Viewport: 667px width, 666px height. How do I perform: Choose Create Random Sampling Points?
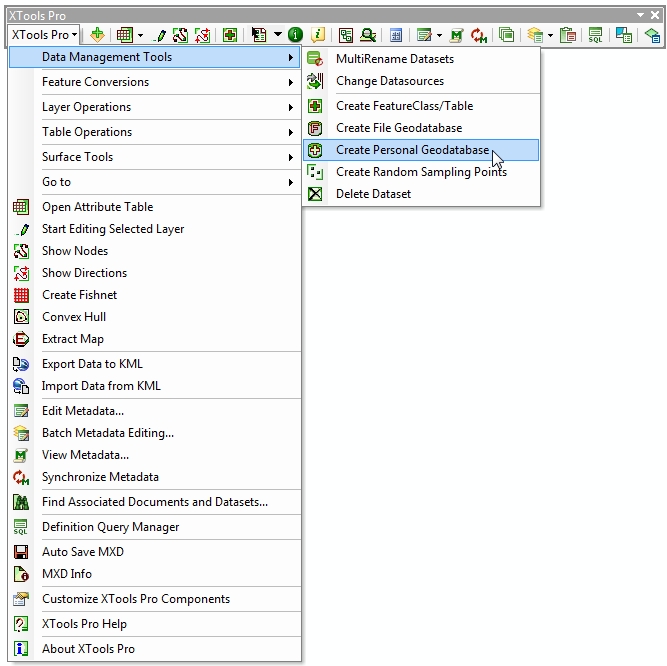421,172
